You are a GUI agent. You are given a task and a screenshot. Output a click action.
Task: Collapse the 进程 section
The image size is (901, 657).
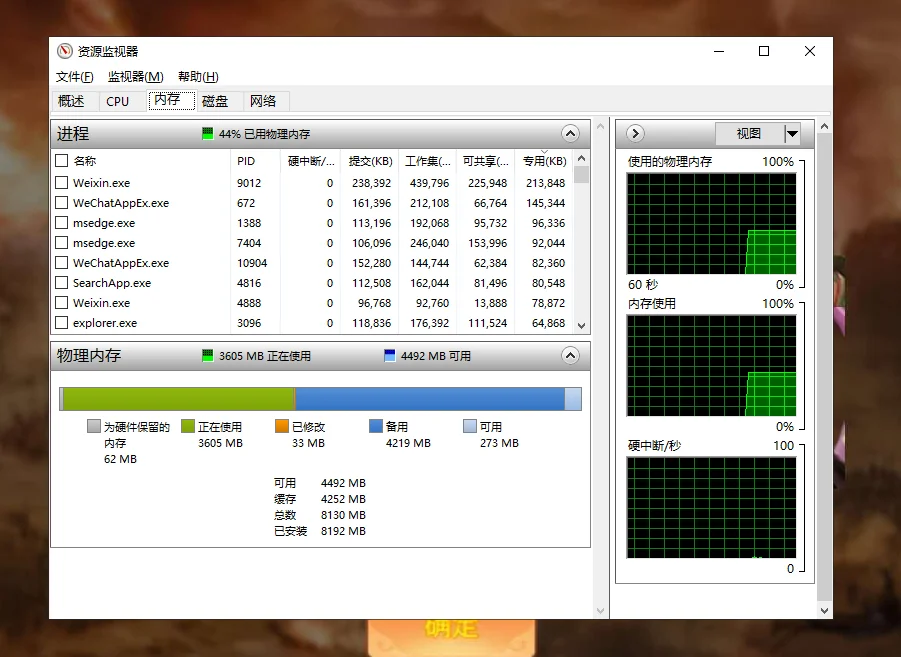click(x=570, y=134)
